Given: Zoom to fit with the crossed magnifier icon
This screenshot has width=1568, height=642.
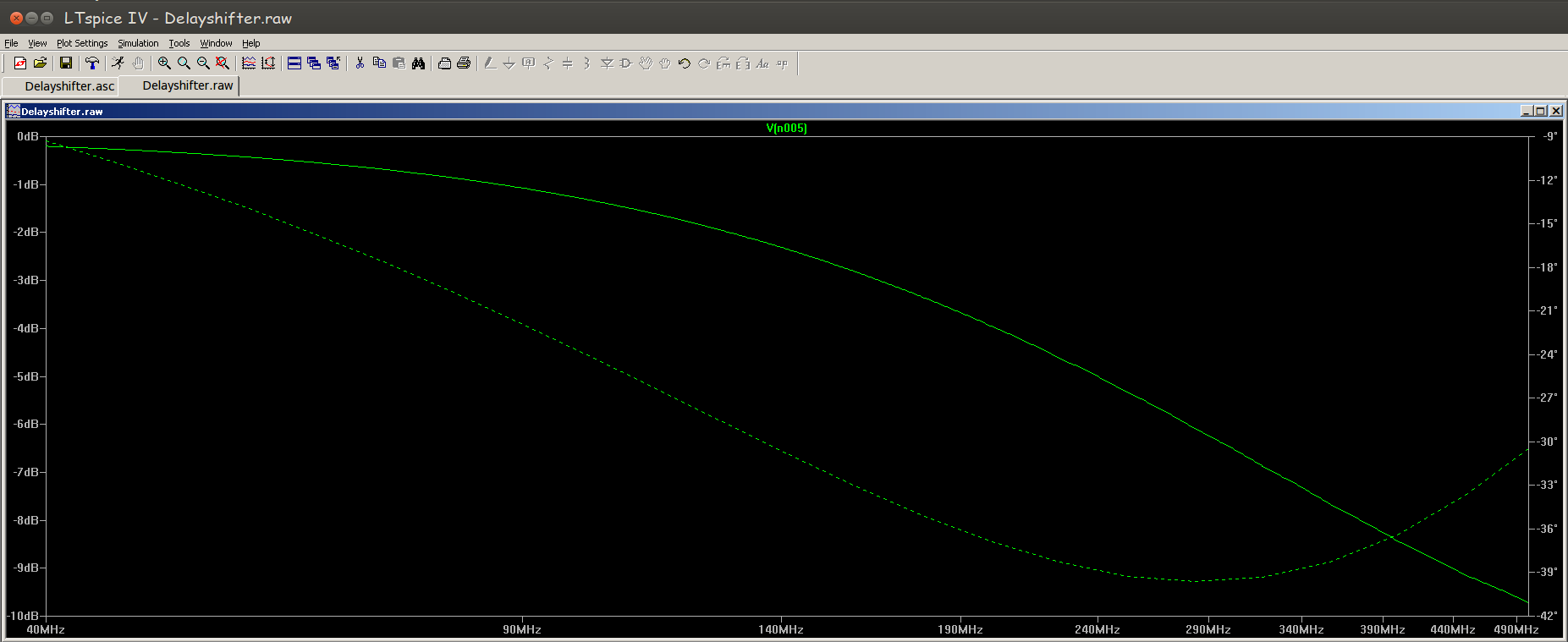Looking at the screenshot, I should [223, 63].
